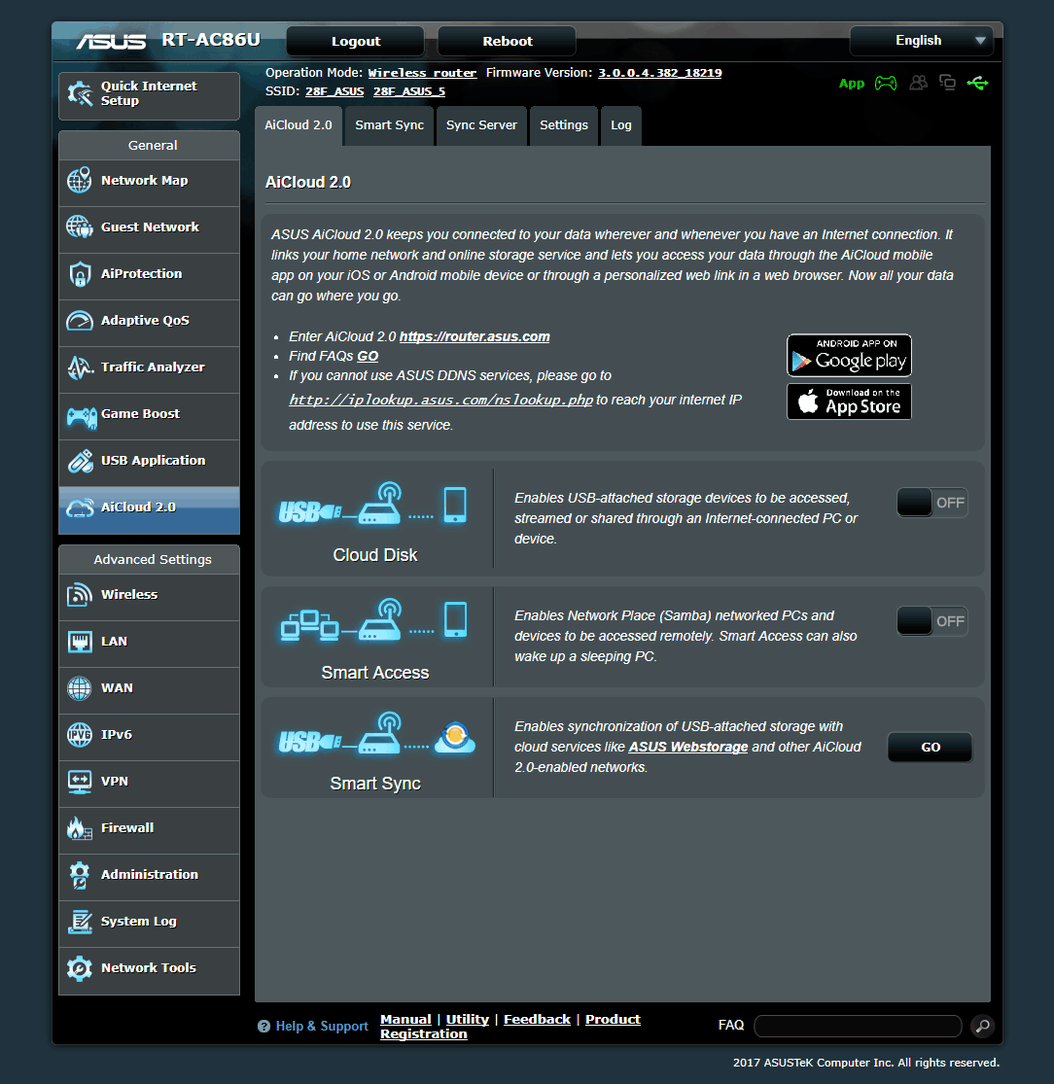1054x1084 pixels.
Task: Open Quick Internet Setup wizard icon
Action: (79, 93)
